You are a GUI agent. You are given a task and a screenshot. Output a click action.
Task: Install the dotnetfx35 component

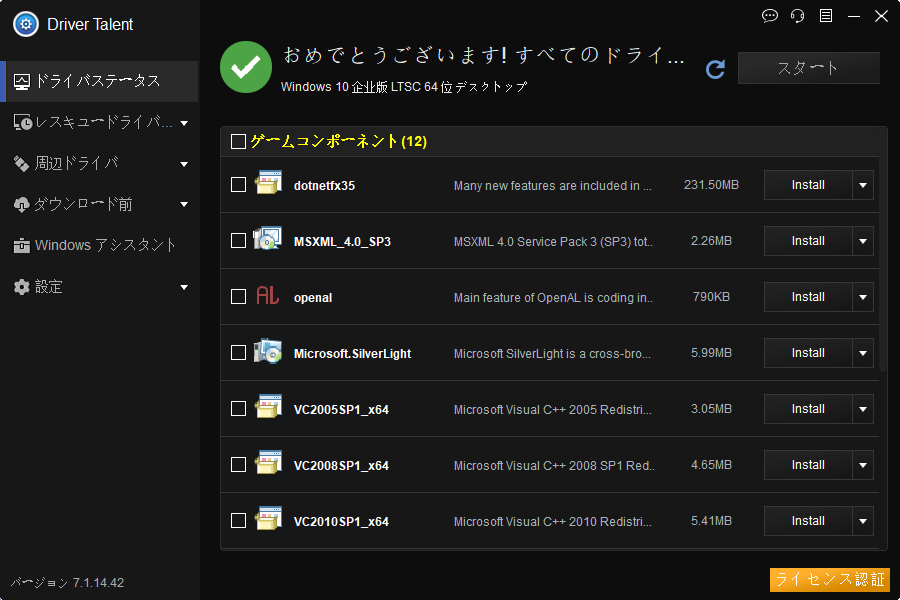click(808, 185)
